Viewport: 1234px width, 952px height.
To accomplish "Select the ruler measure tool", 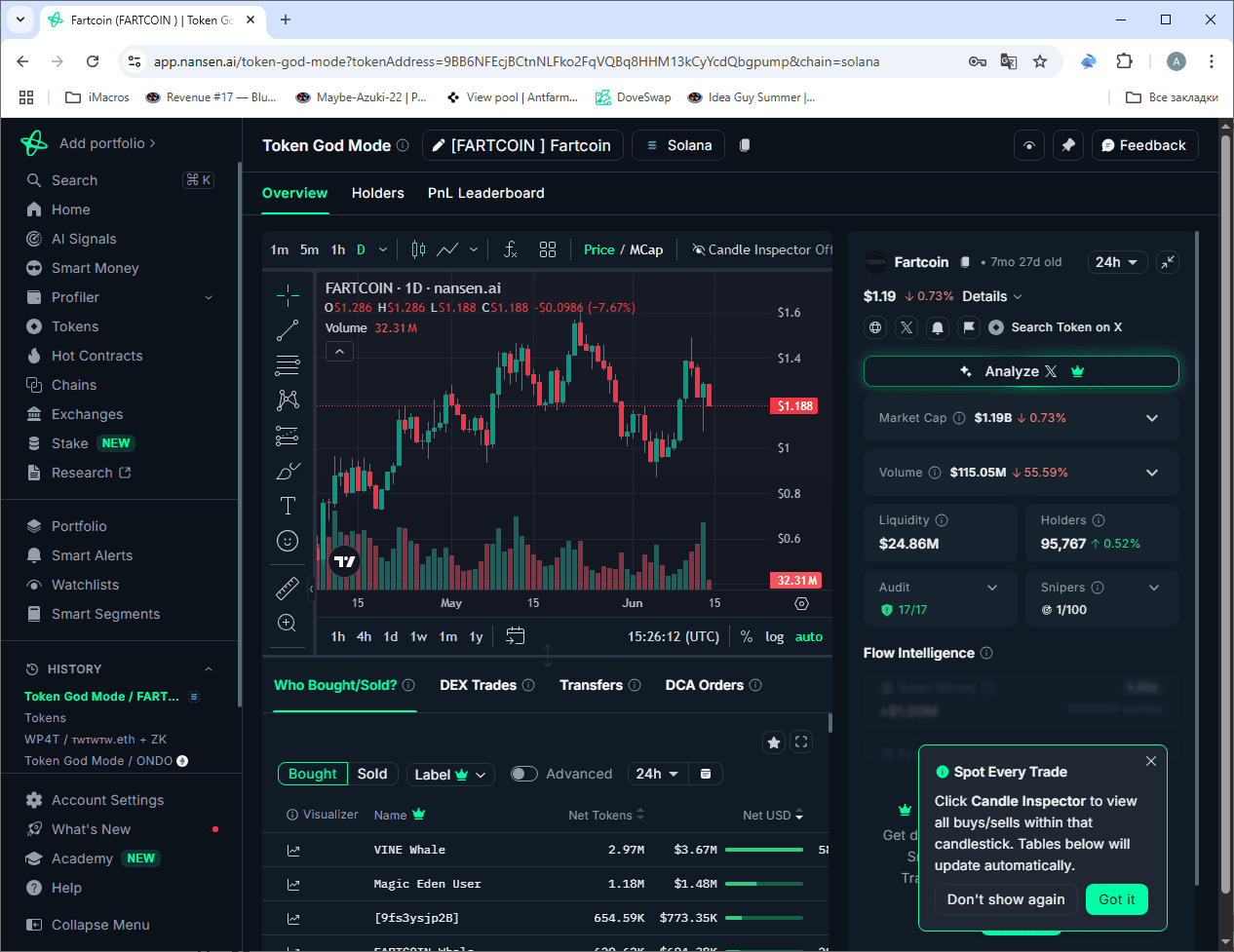I will tap(288, 588).
